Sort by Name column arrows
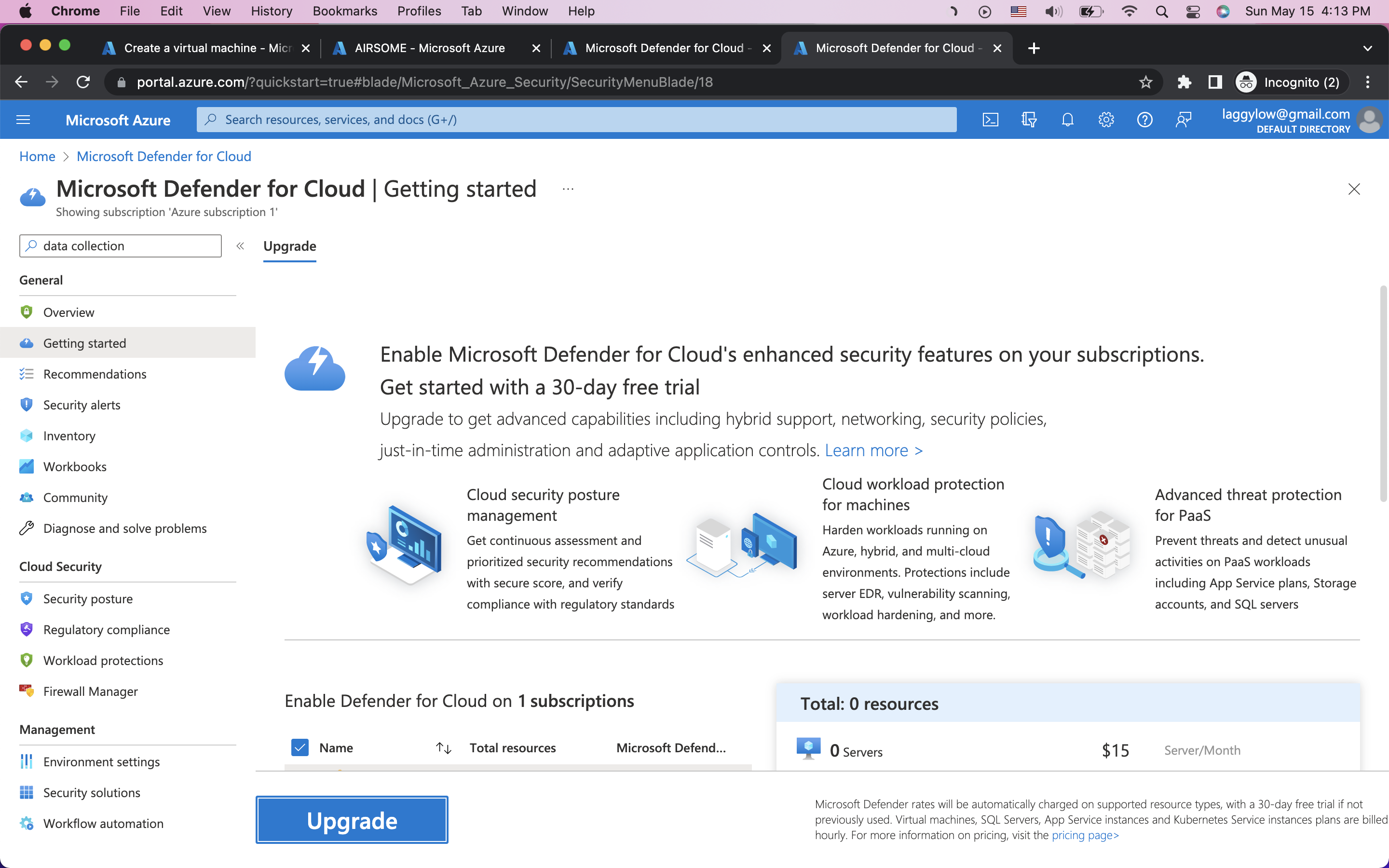Screen dimensions: 1389x868 [x=444, y=747]
